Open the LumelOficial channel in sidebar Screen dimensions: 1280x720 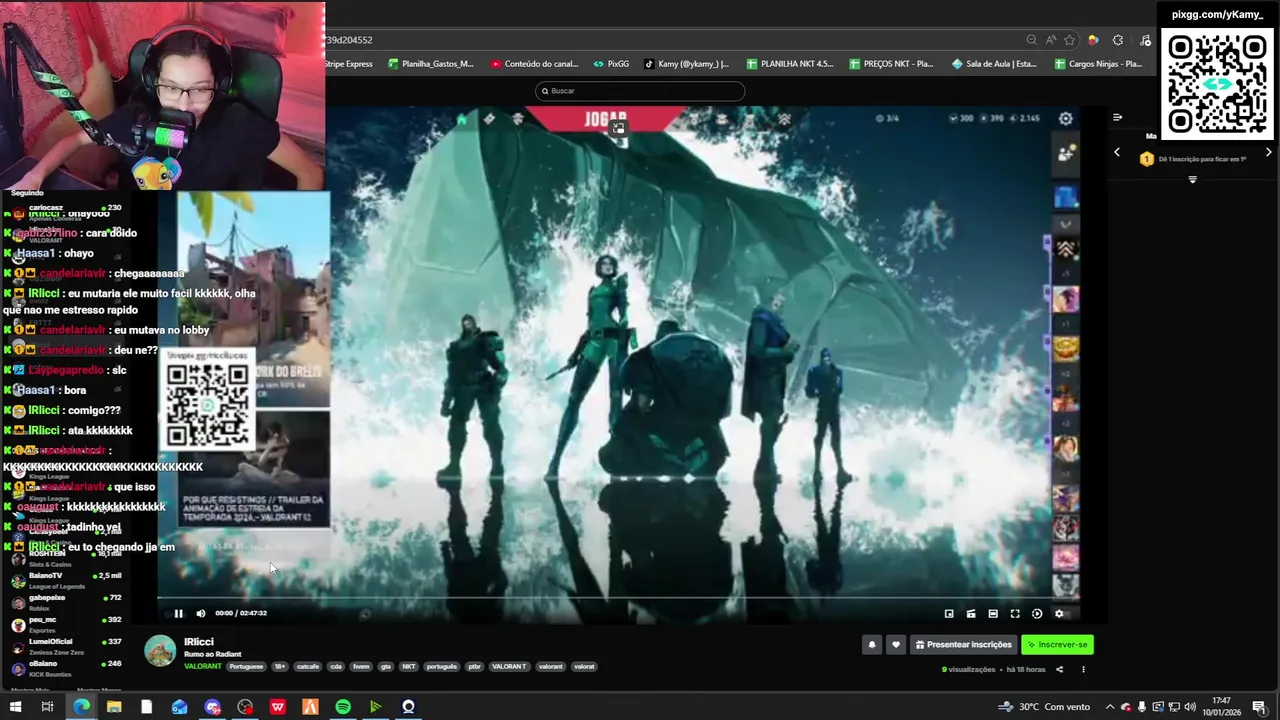coord(65,646)
